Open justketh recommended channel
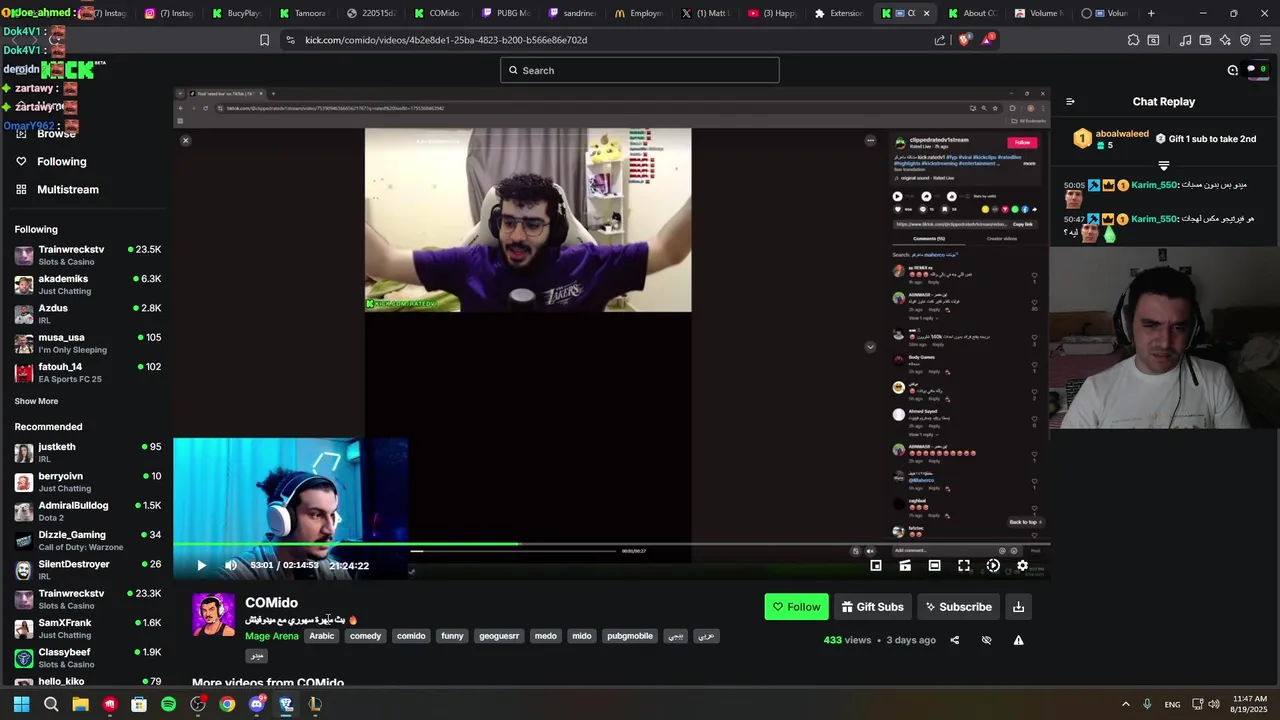The image size is (1280, 720). click(88, 452)
